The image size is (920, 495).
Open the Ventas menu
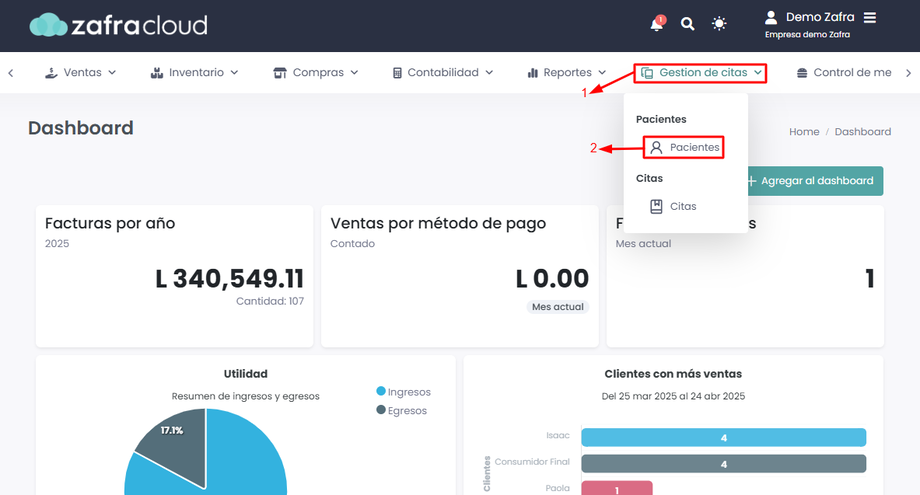coord(81,73)
